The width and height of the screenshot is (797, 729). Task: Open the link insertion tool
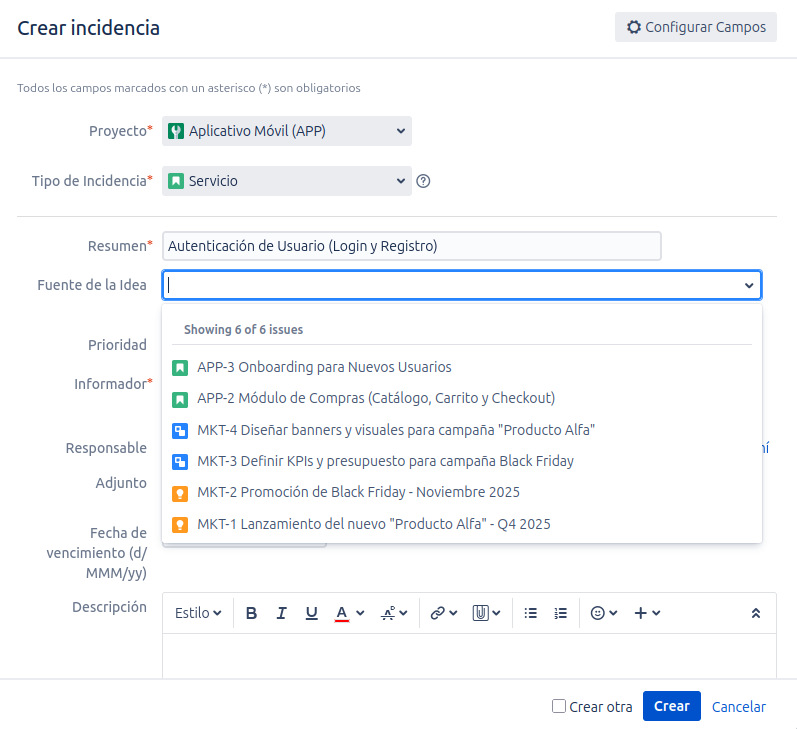coord(443,613)
